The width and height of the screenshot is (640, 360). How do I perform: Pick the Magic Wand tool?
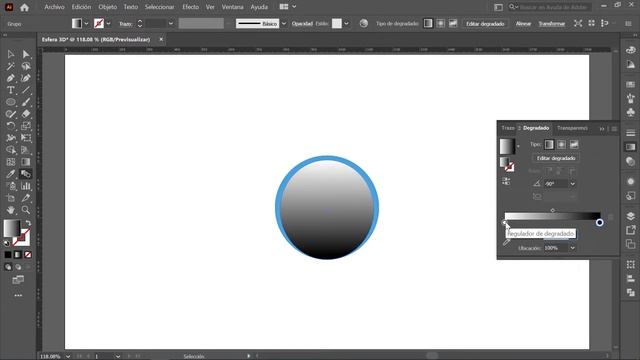(x=11, y=66)
